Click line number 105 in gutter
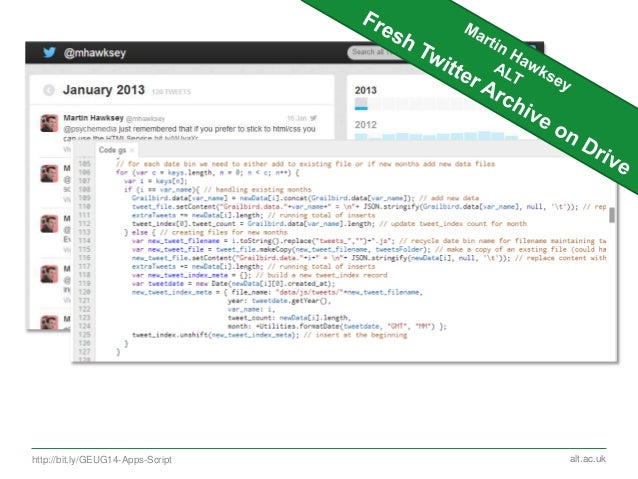 [x=84, y=164]
